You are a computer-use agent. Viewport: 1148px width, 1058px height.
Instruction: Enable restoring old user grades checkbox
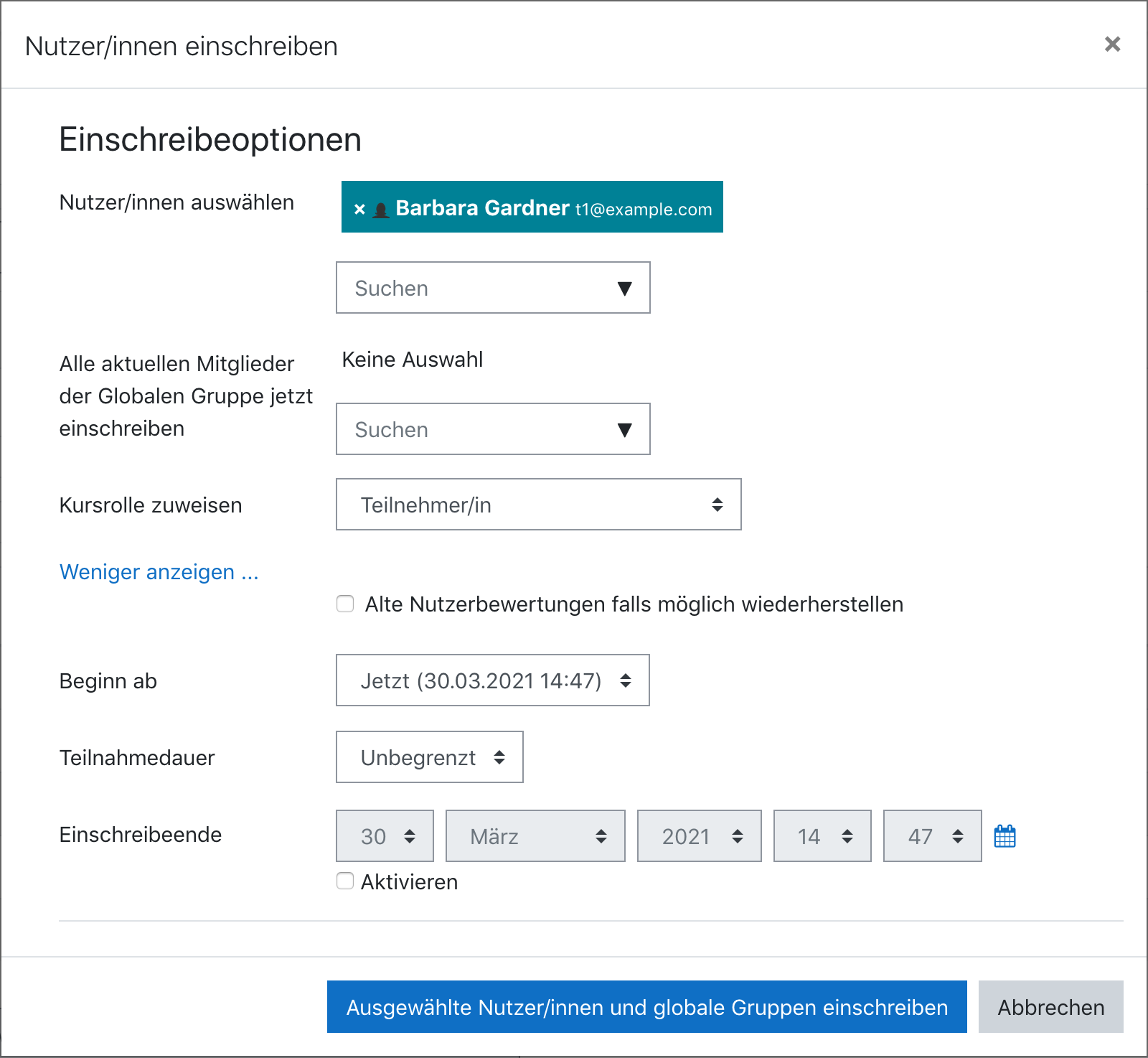pyautogui.click(x=346, y=604)
